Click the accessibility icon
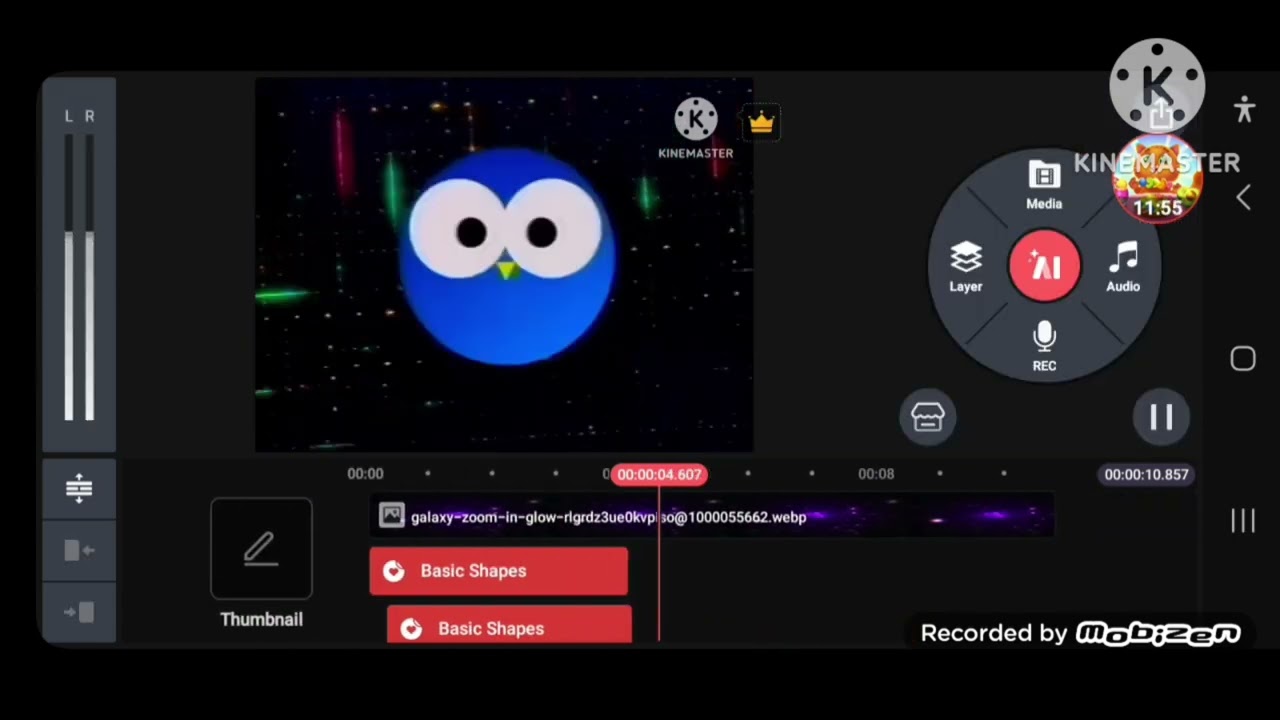 (1244, 109)
